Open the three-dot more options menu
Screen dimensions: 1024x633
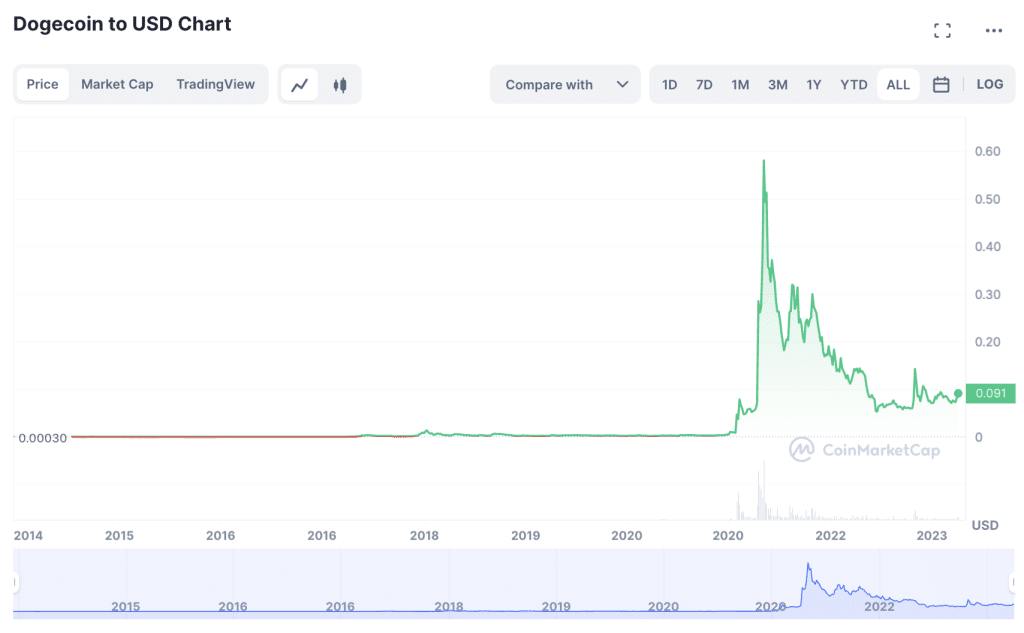pos(993,30)
